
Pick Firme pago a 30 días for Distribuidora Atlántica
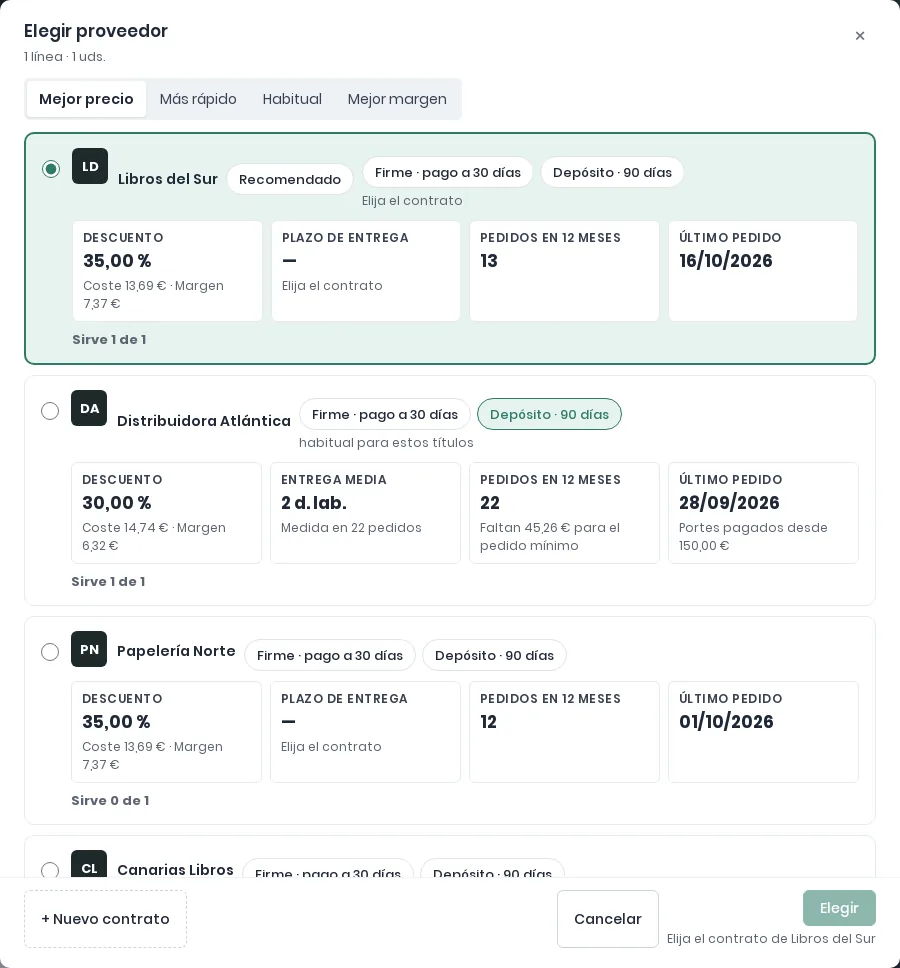(385, 414)
